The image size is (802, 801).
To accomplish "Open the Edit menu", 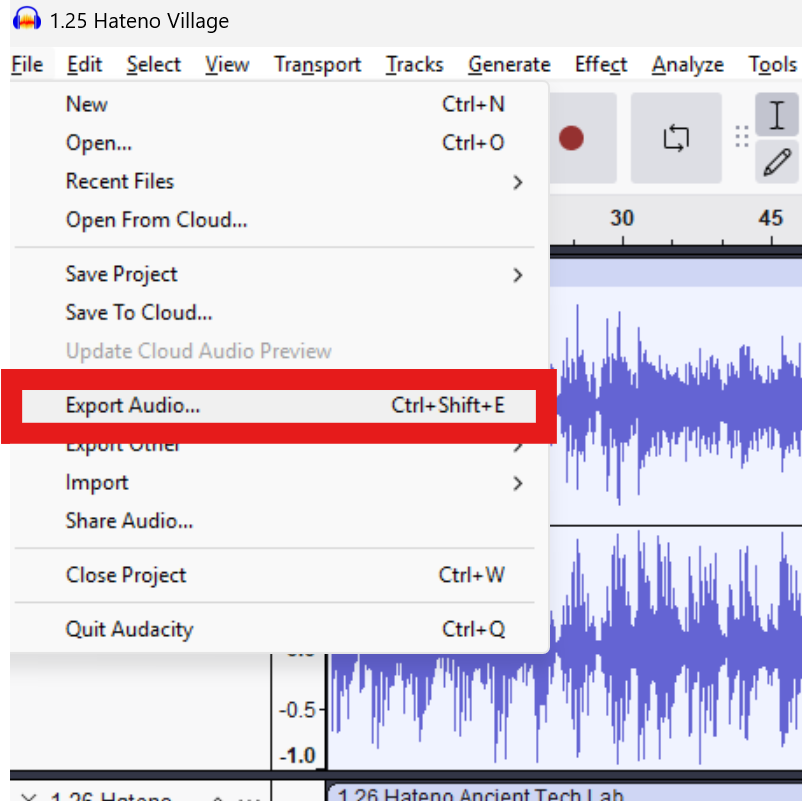I will (x=84, y=64).
